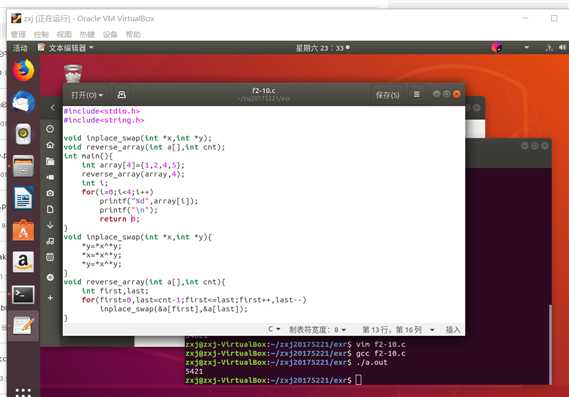Open the 视图 menu in VirtualBox
This screenshot has width=569, height=397.
pos(64,34)
